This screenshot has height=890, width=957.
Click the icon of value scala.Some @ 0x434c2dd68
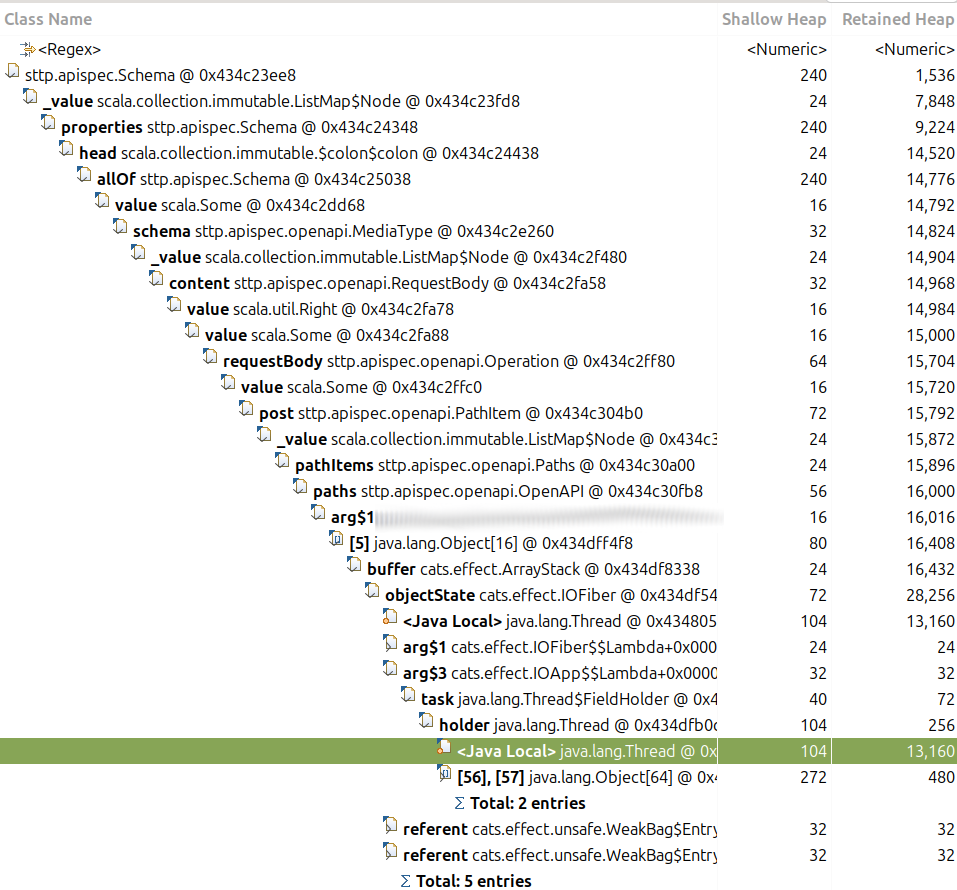[x=102, y=201]
